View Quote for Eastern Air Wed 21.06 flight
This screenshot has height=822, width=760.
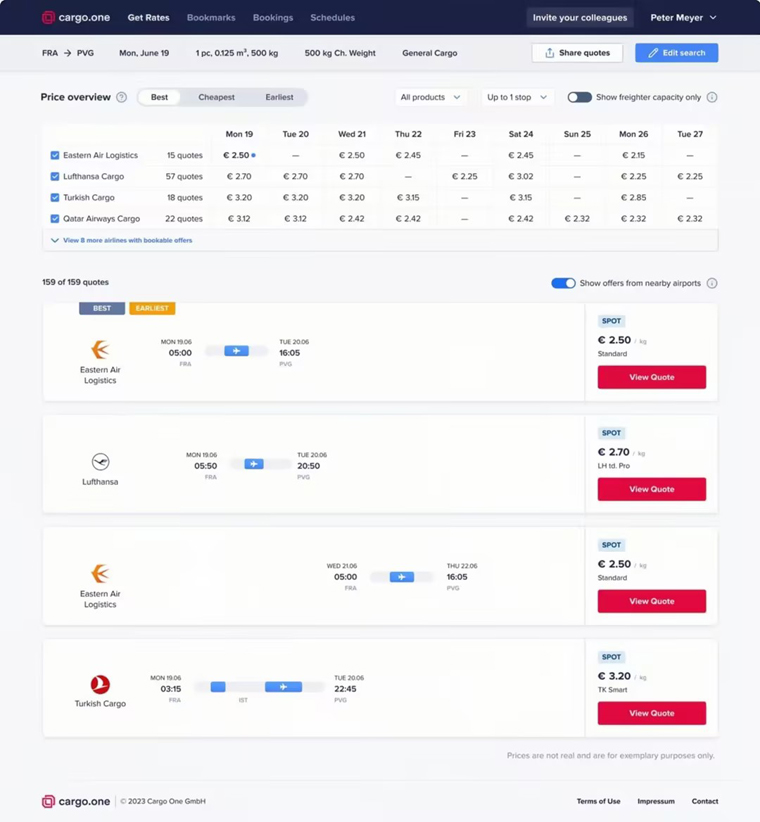click(x=652, y=601)
